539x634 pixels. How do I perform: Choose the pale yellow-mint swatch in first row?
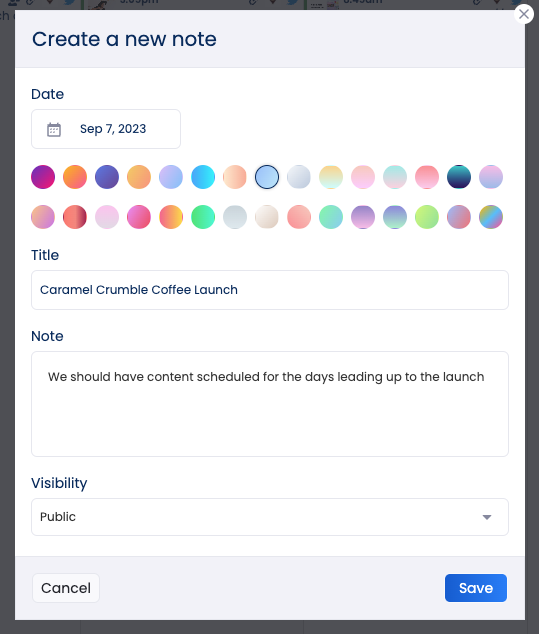point(331,177)
